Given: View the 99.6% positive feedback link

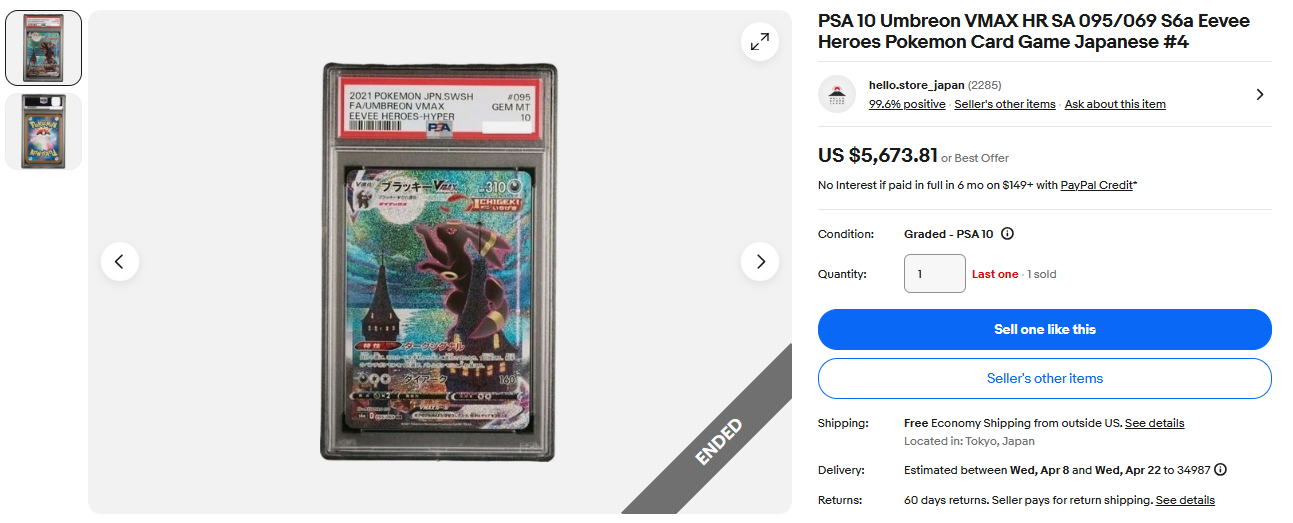Looking at the screenshot, I should coord(907,104).
